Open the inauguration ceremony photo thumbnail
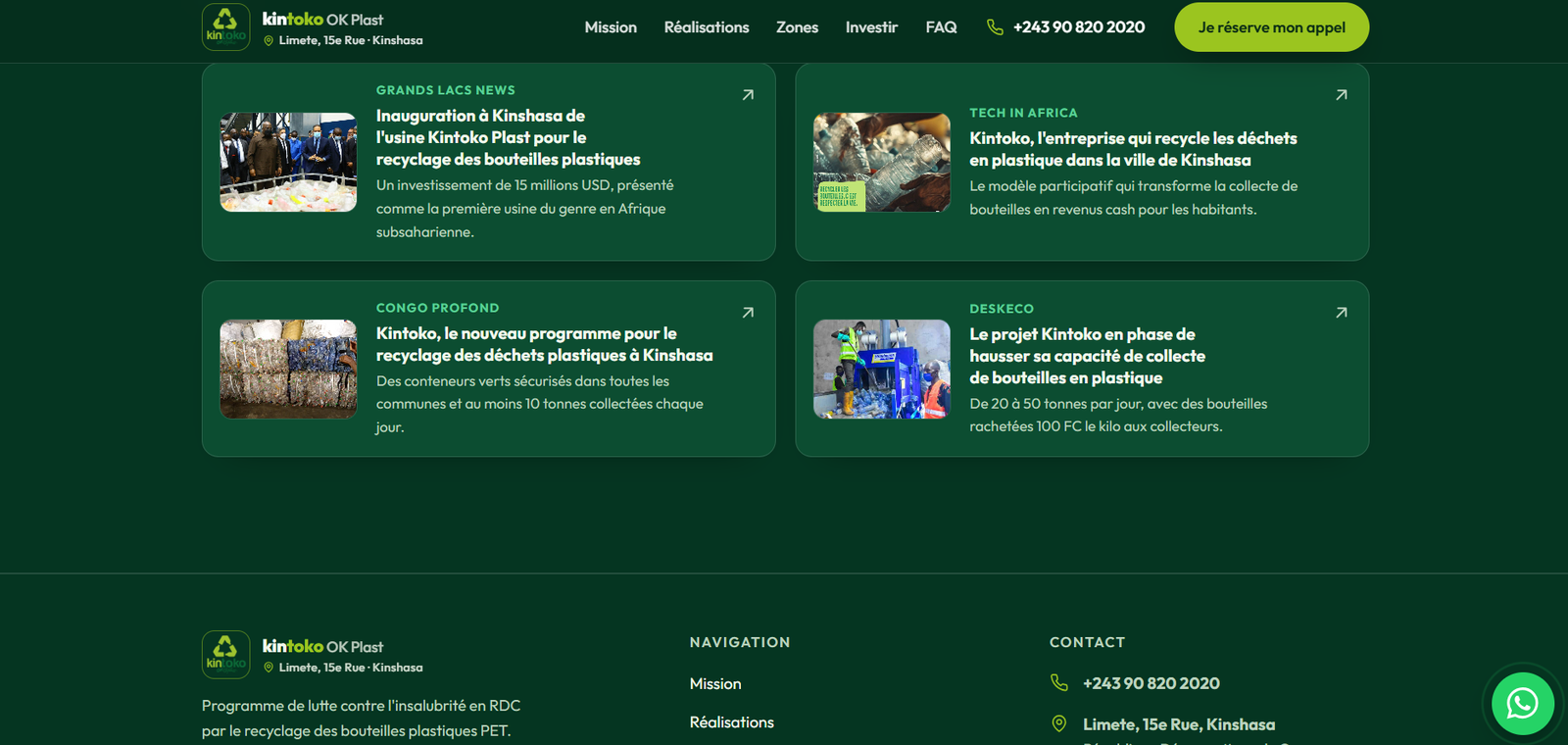 coord(288,162)
